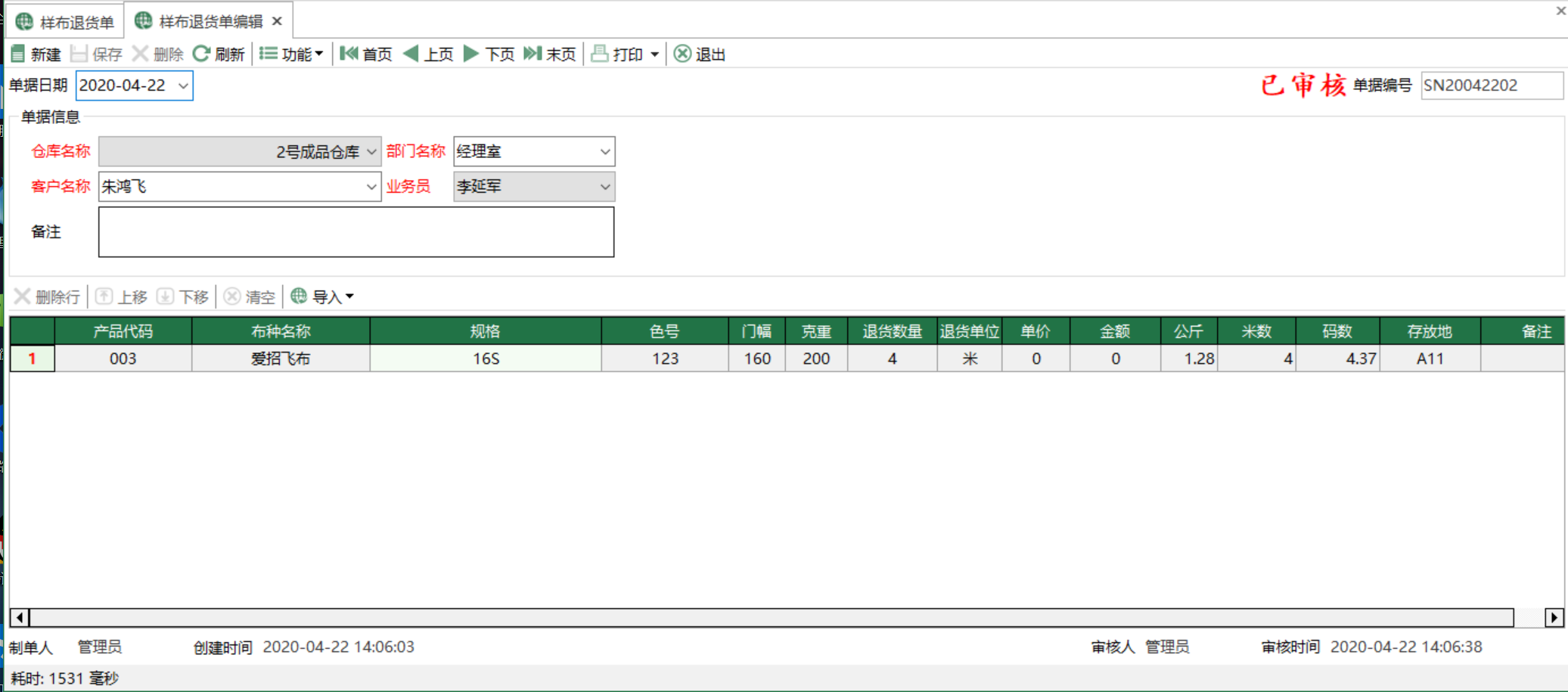Click the 色号 column header
Screen dimensions: 1568x692
click(x=665, y=331)
